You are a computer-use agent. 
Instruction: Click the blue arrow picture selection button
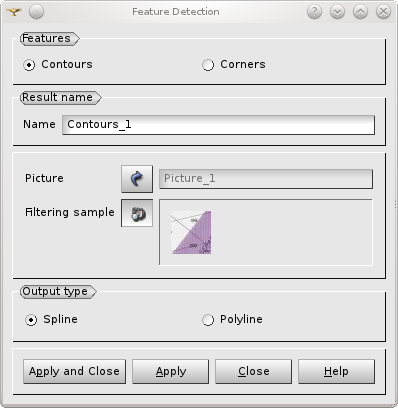137,179
